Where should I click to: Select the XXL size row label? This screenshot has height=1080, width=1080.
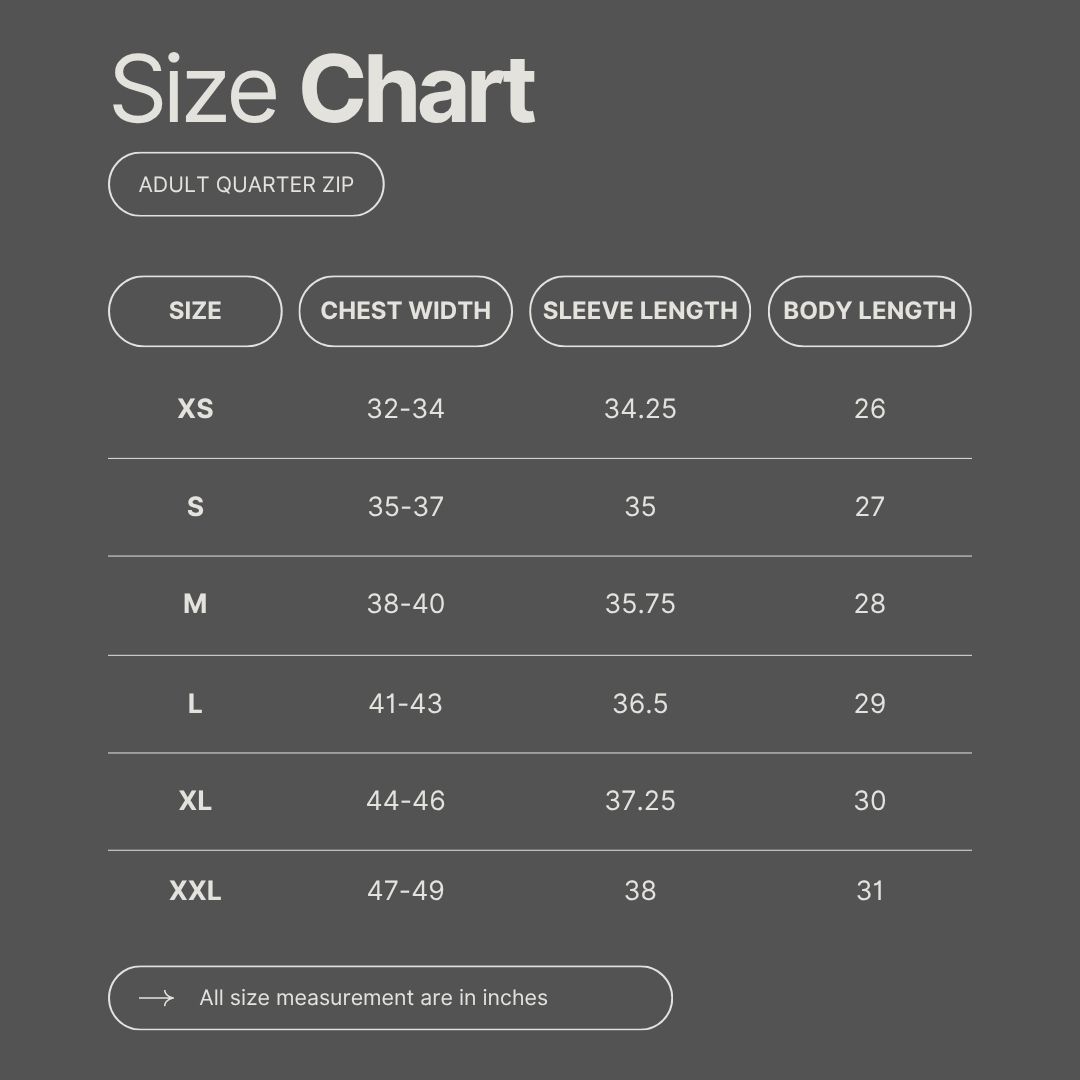pyautogui.click(x=195, y=891)
